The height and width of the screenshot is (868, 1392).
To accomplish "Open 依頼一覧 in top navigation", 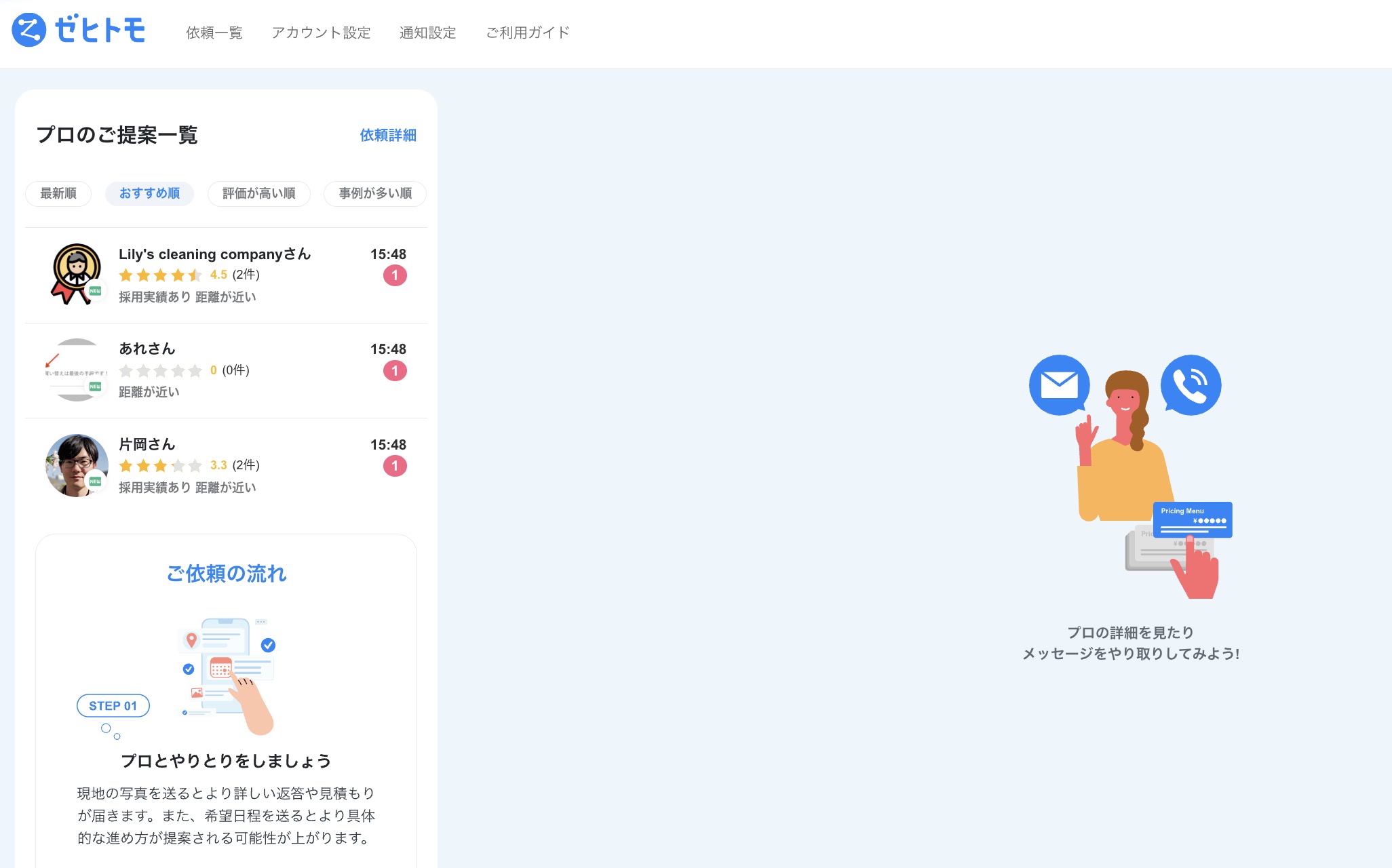I will (214, 33).
